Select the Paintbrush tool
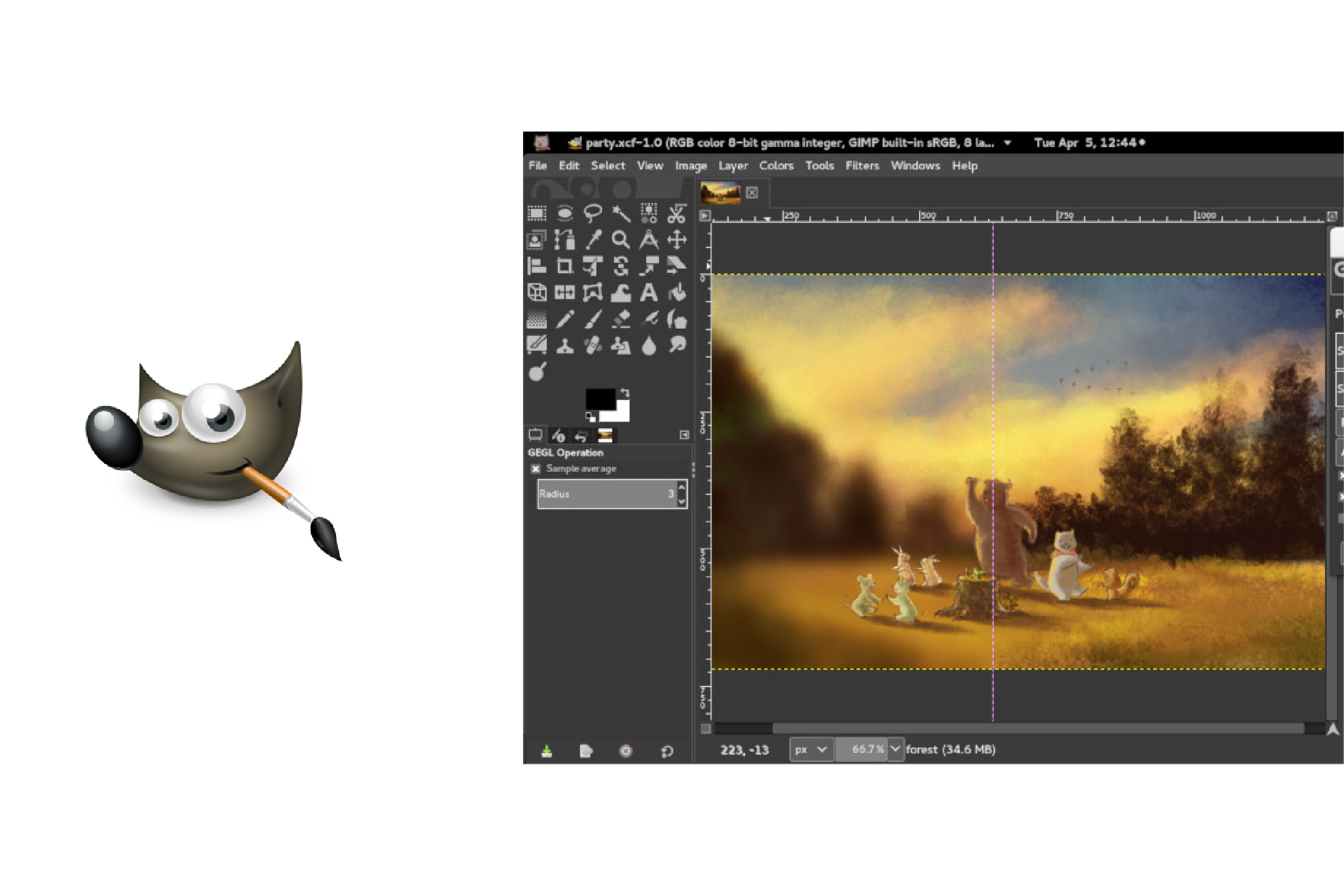This screenshot has height=896, width=1344. tap(593, 319)
